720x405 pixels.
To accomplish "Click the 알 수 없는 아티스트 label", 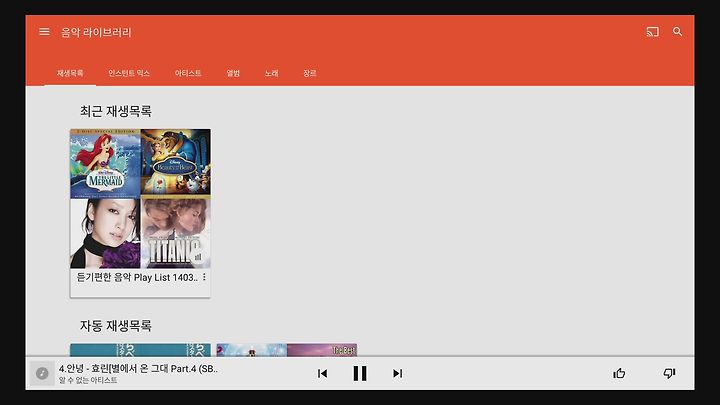I will [x=88, y=380].
